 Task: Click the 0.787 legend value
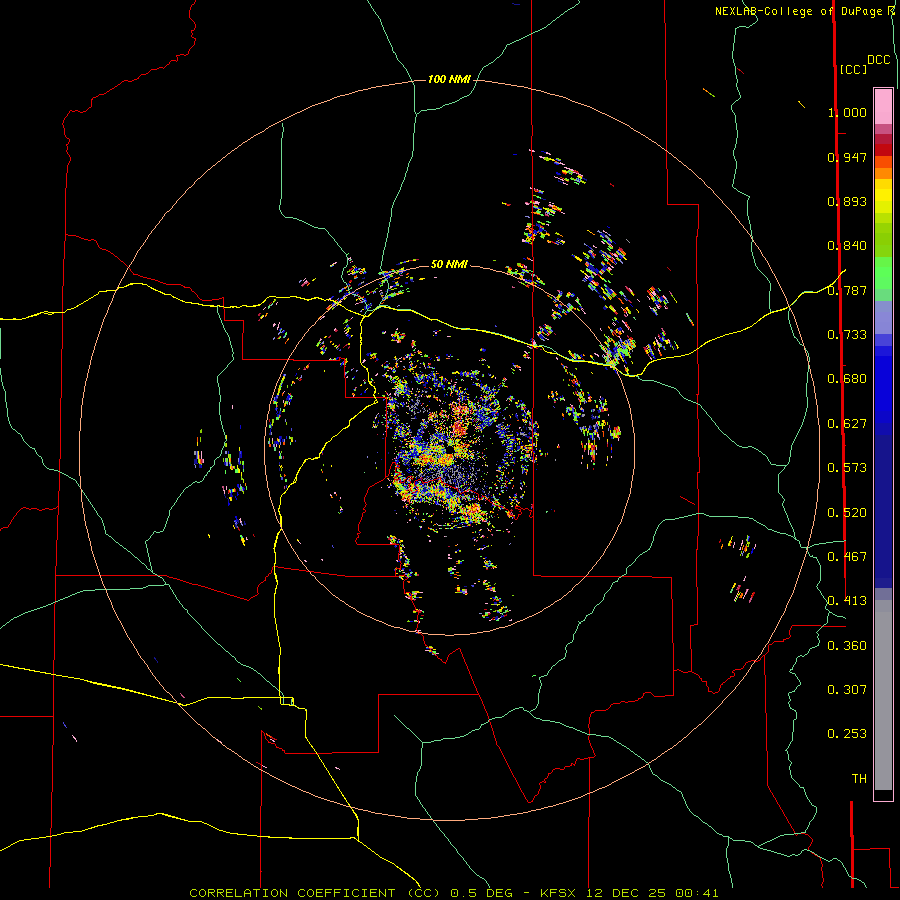pos(847,290)
